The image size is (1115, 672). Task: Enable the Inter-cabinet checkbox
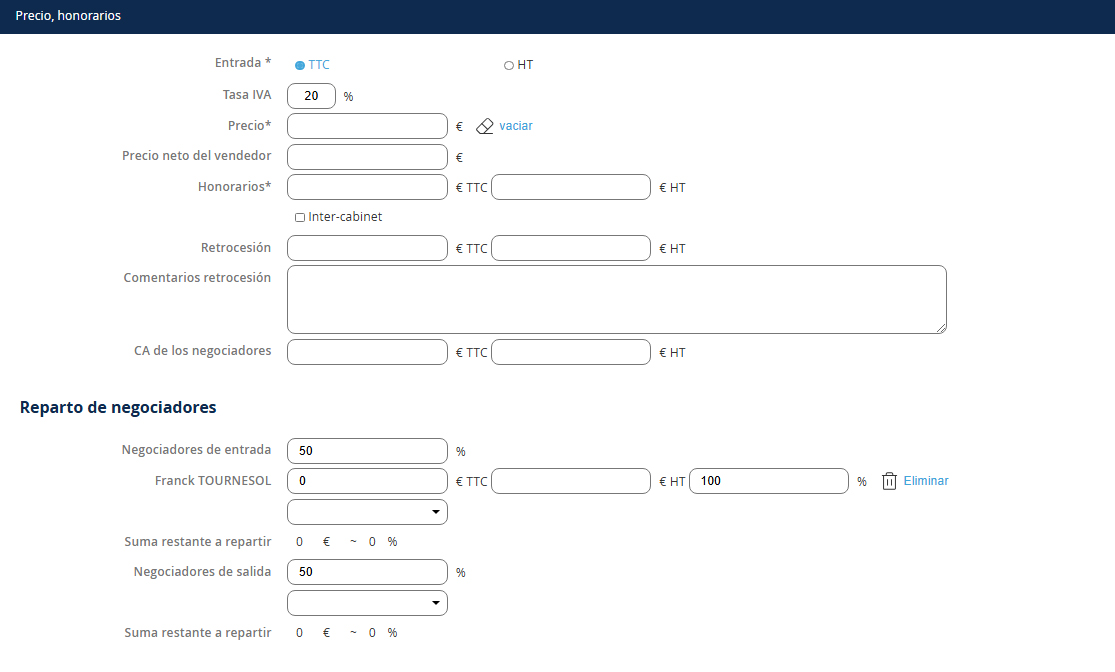[x=300, y=217]
